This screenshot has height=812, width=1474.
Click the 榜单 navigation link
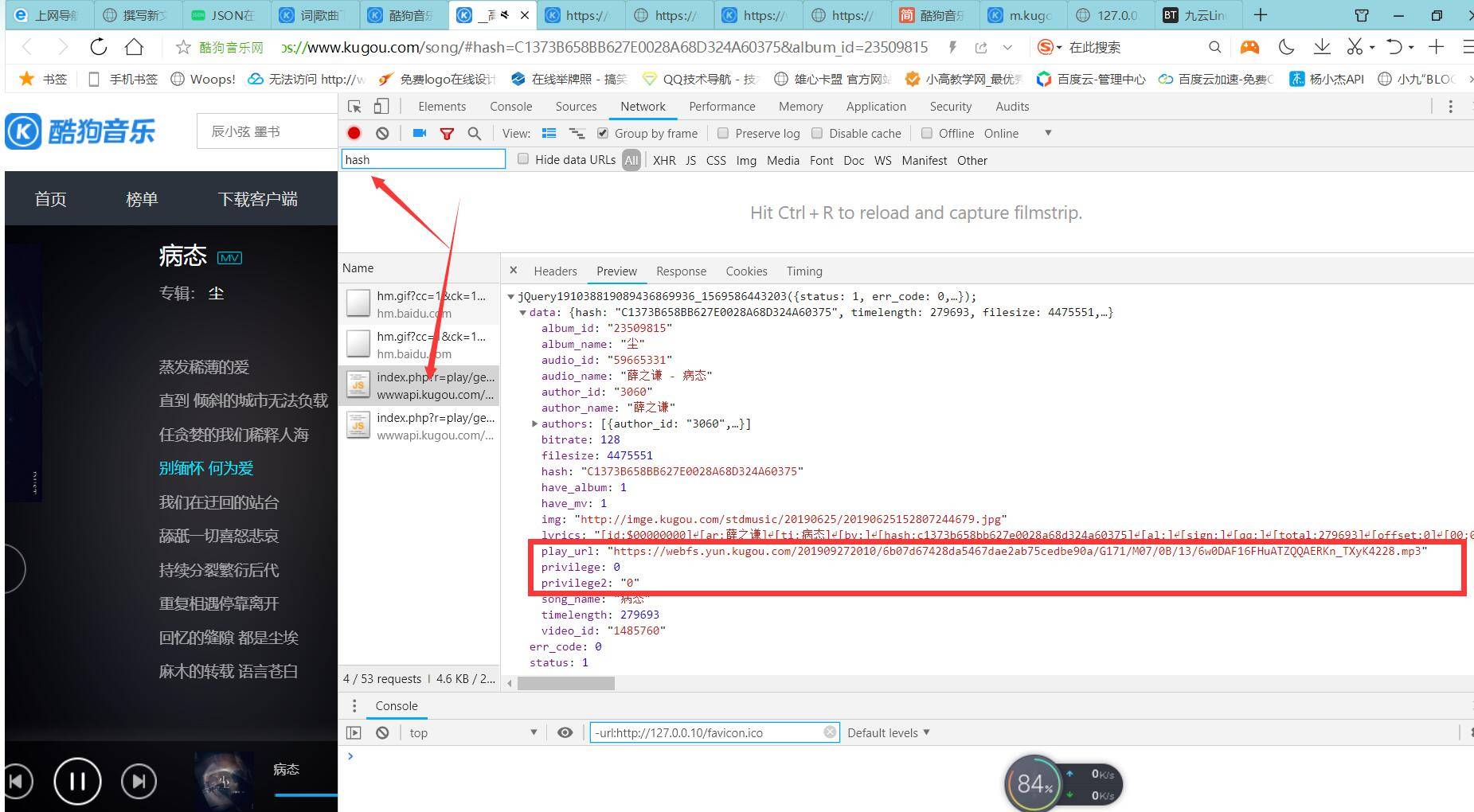(x=142, y=199)
